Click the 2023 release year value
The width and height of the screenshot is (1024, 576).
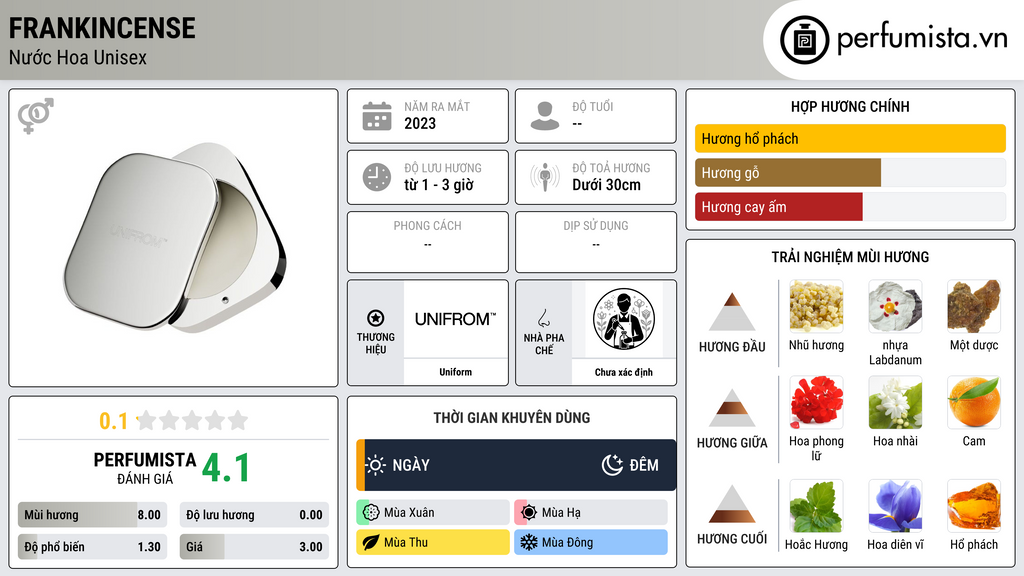tap(420, 123)
